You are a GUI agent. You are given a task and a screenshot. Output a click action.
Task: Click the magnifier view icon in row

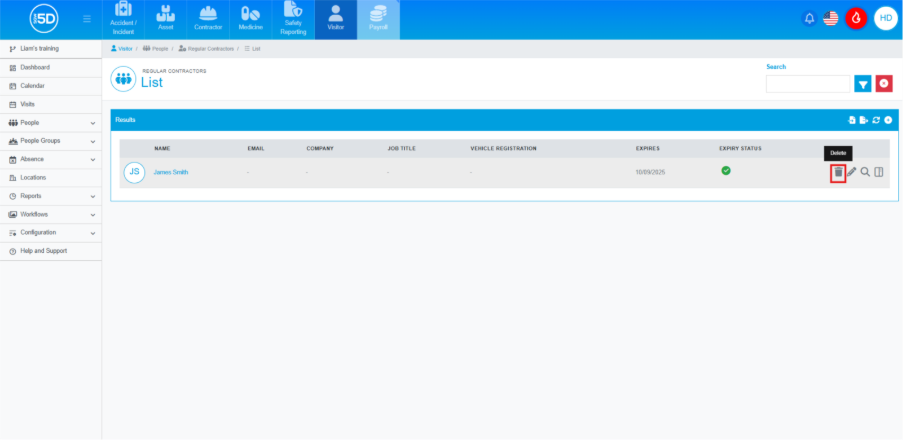pyautogui.click(x=865, y=172)
